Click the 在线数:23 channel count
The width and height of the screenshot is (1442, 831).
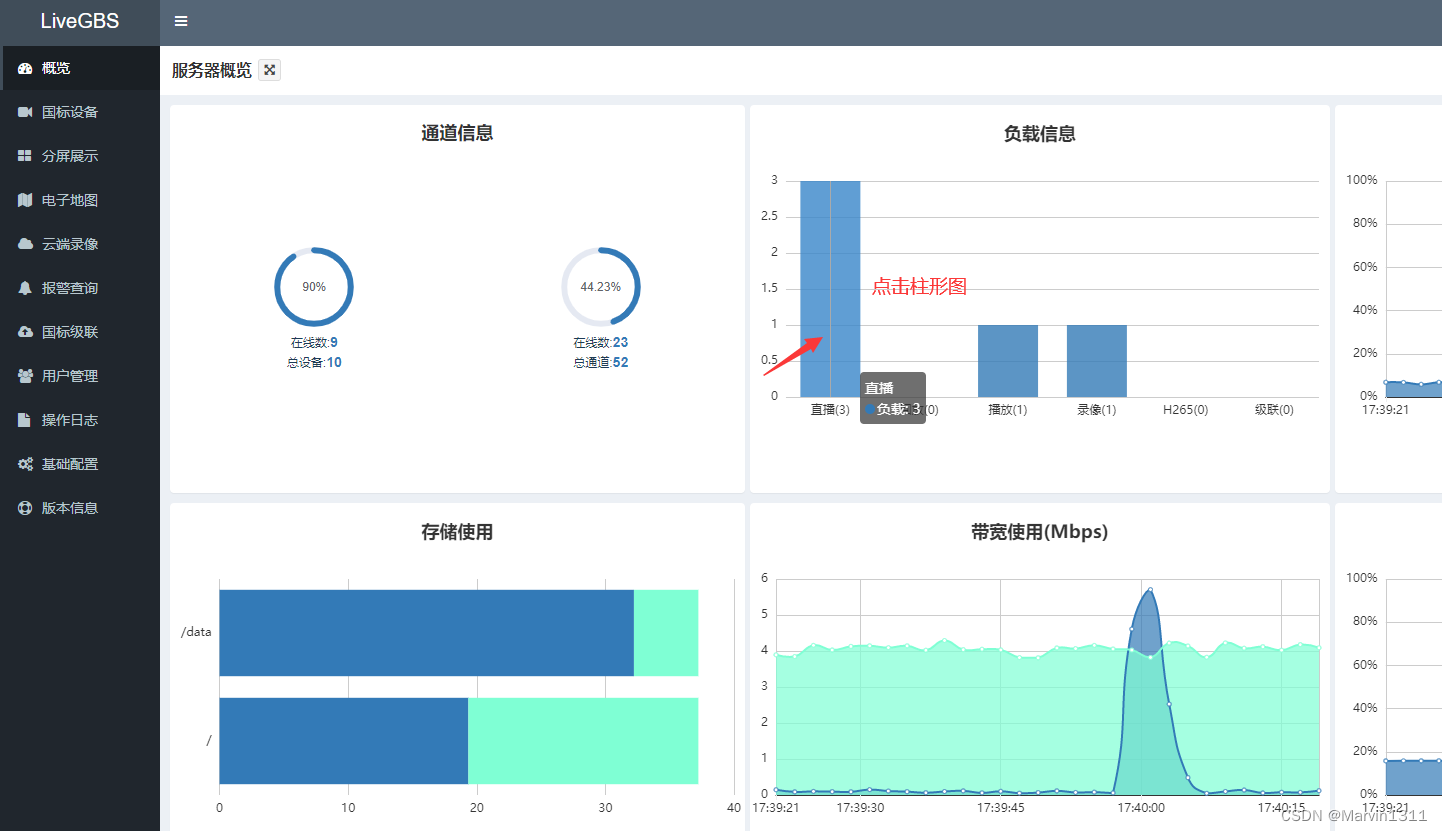pyautogui.click(x=600, y=342)
